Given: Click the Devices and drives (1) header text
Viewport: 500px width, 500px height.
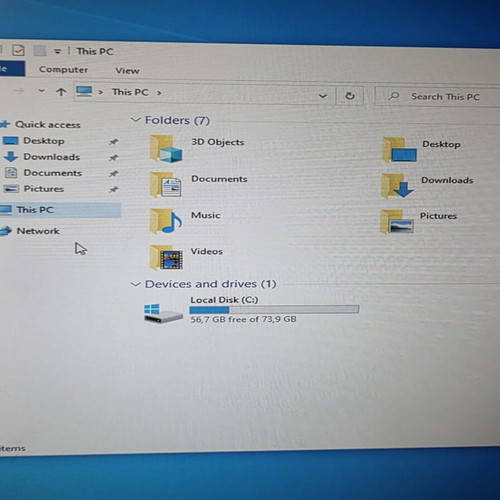Looking at the screenshot, I should 211,284.
